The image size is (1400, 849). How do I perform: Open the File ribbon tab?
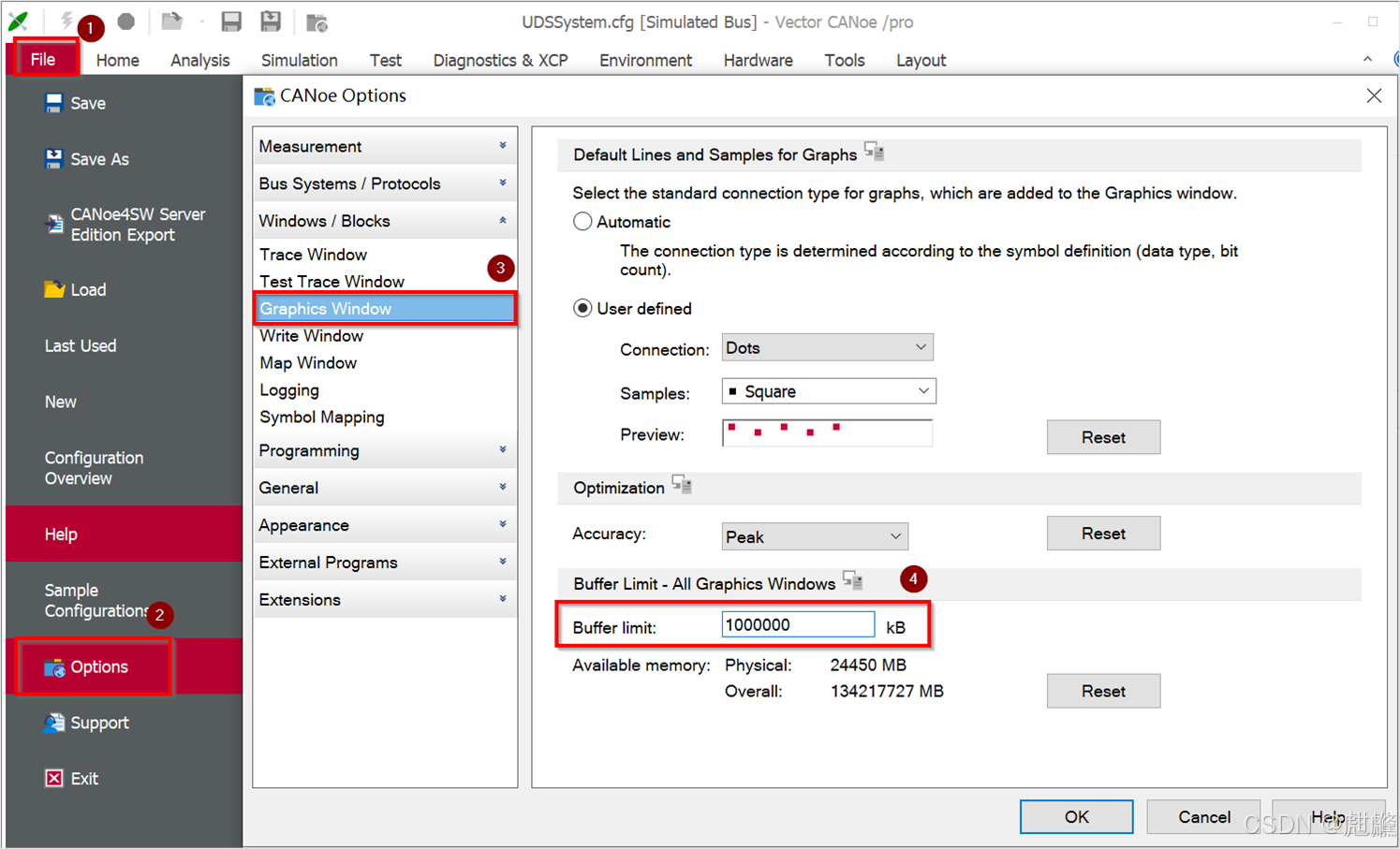point(43,60)
